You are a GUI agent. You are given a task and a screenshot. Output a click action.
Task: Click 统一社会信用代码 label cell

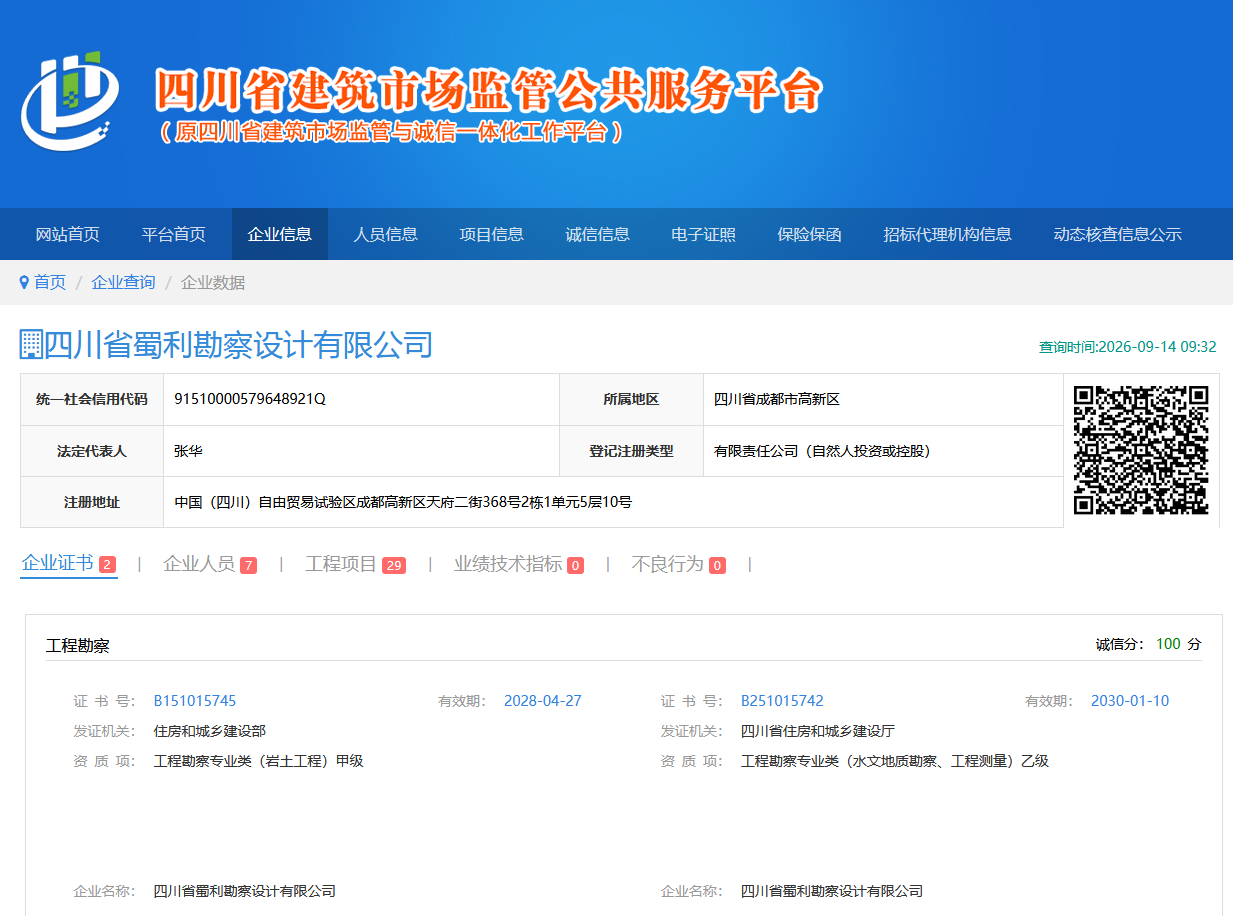tap(92, 399)
